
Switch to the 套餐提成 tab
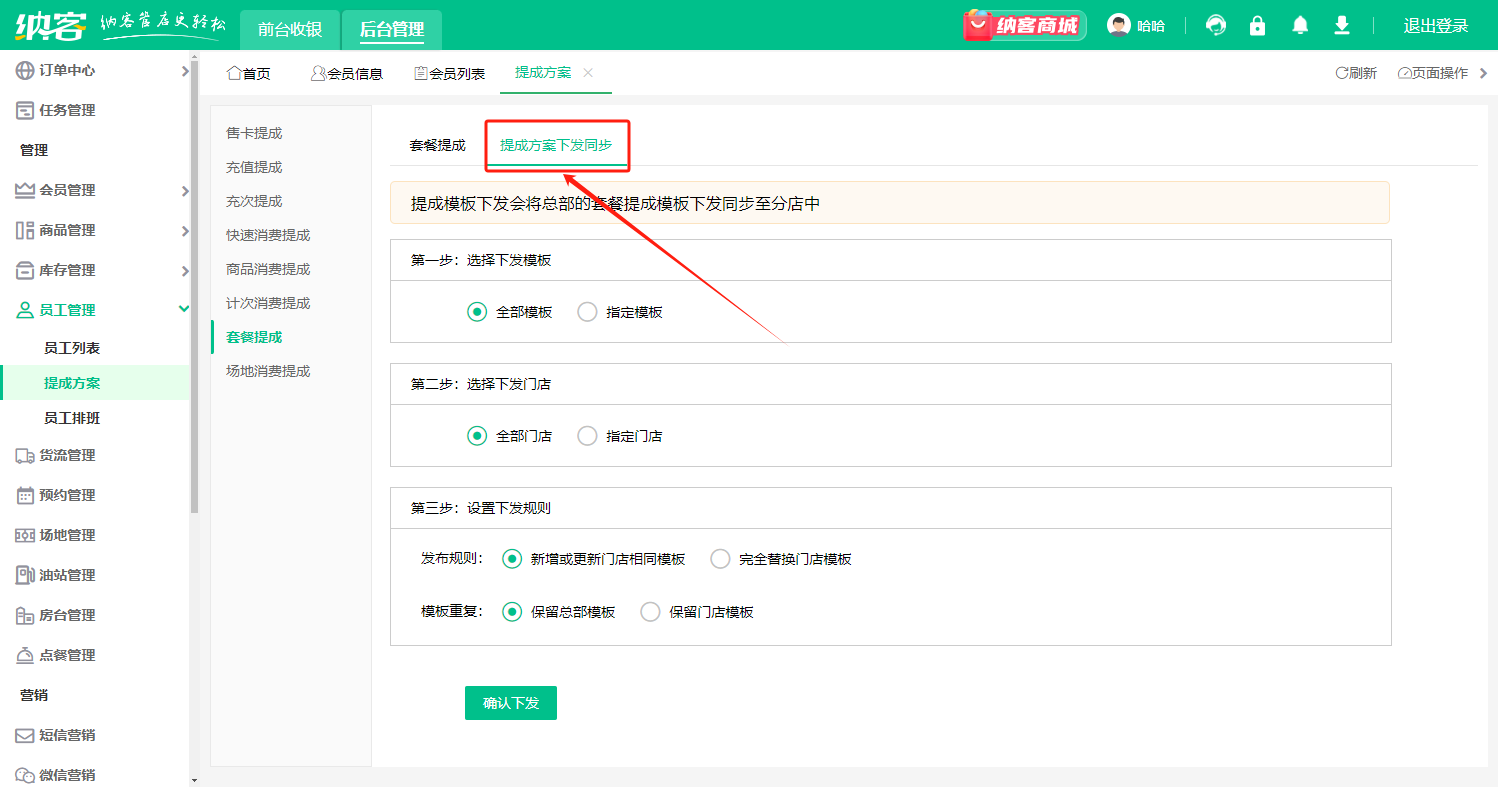tap(437, 145)
